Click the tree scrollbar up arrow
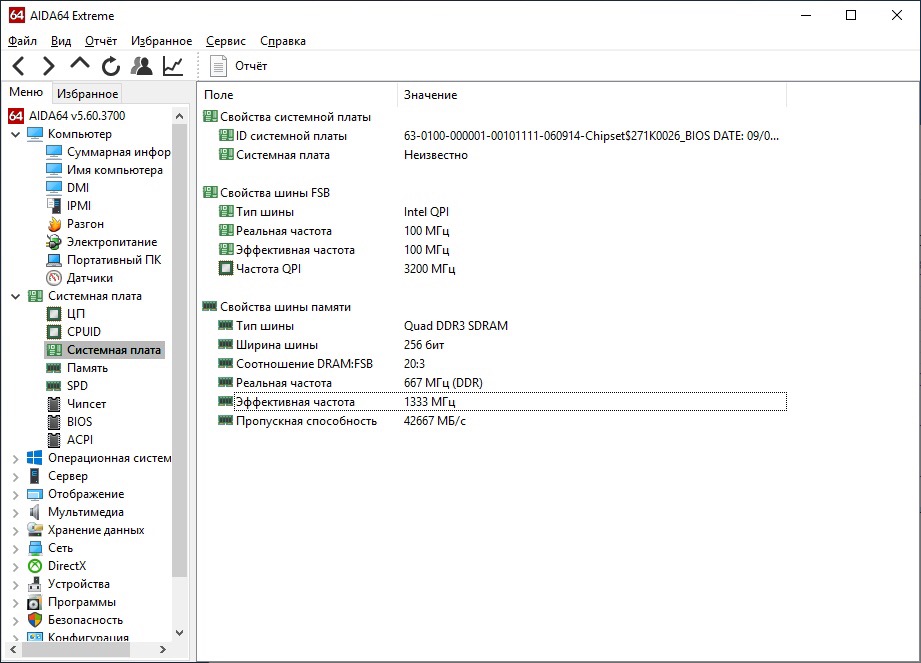 click(180, 116)
